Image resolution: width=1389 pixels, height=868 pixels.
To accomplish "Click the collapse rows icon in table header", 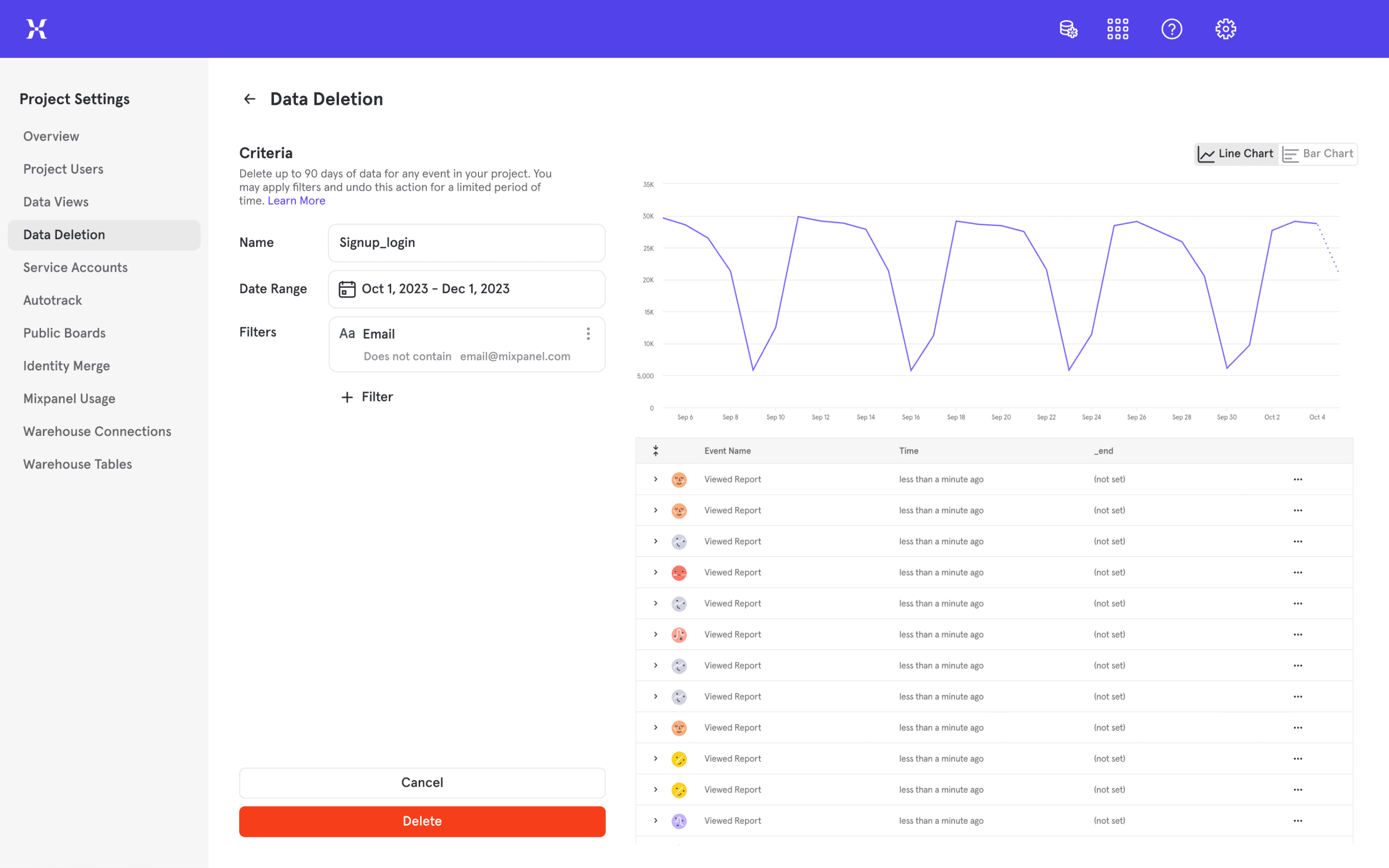I will coord(656,451).
